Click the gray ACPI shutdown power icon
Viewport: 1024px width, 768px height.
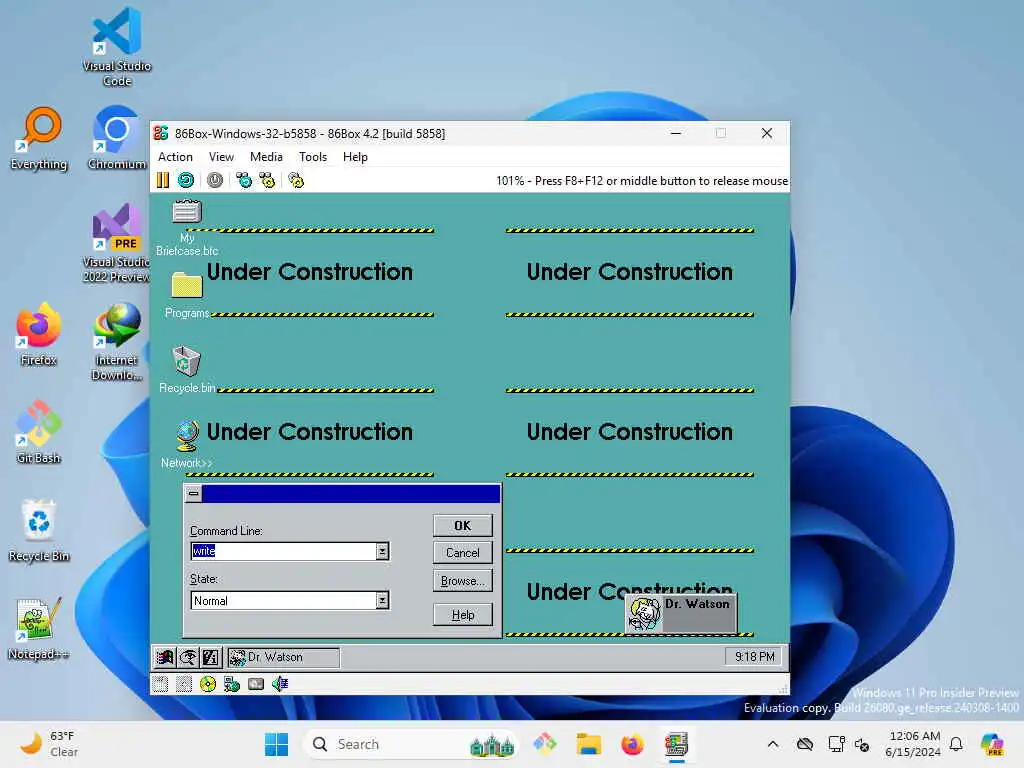pyautogui.click(x=215, y=180)
